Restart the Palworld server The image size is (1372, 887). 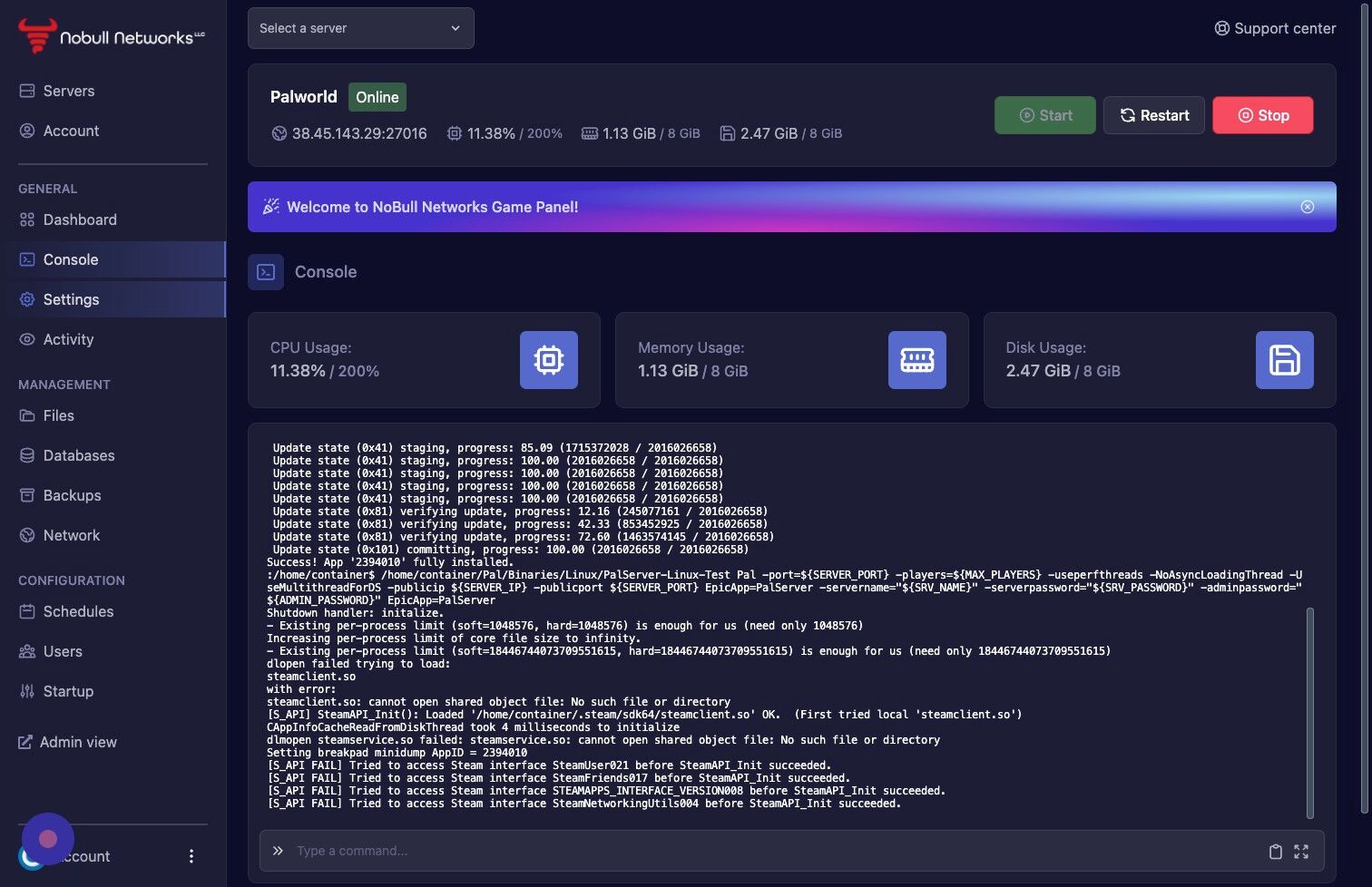point(1154,115)
